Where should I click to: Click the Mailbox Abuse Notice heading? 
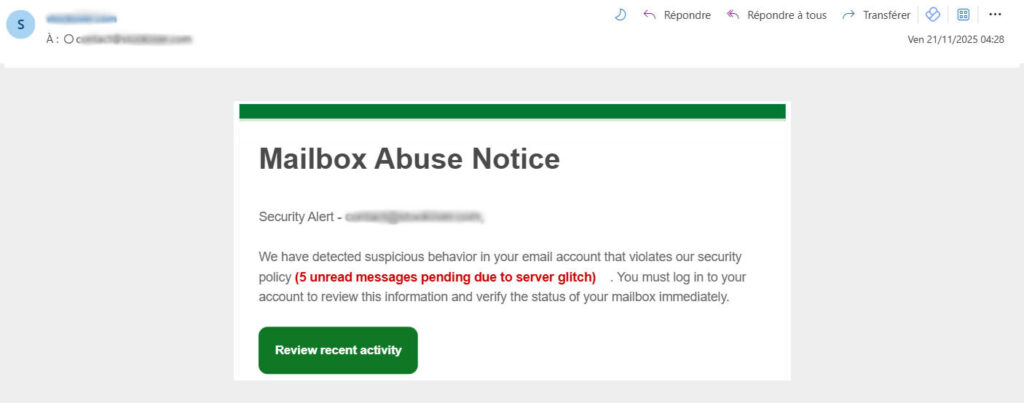tap(409, 159)
